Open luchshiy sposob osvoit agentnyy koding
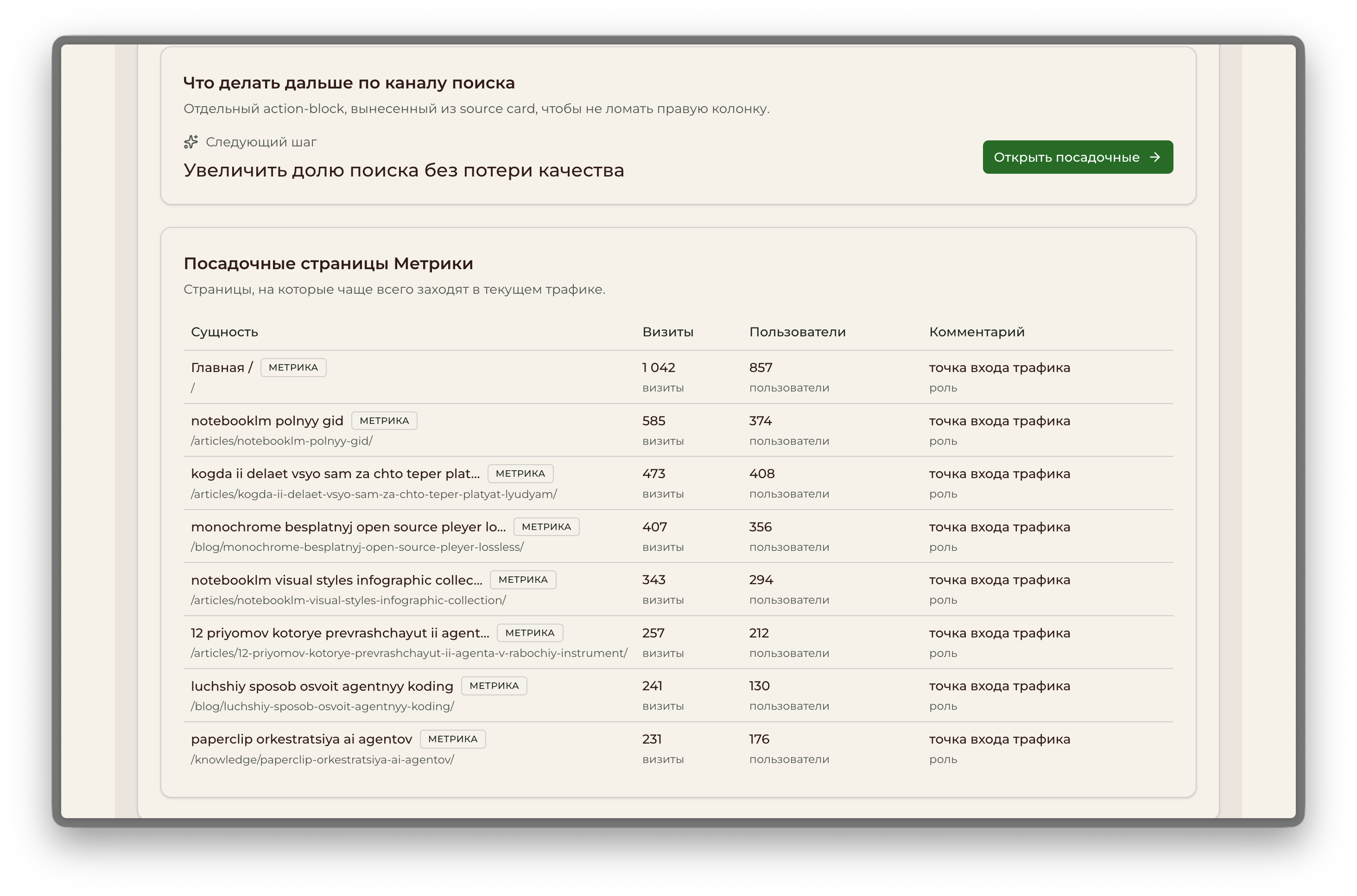Viewport: 1357px width, 896px height. (322, 686)
